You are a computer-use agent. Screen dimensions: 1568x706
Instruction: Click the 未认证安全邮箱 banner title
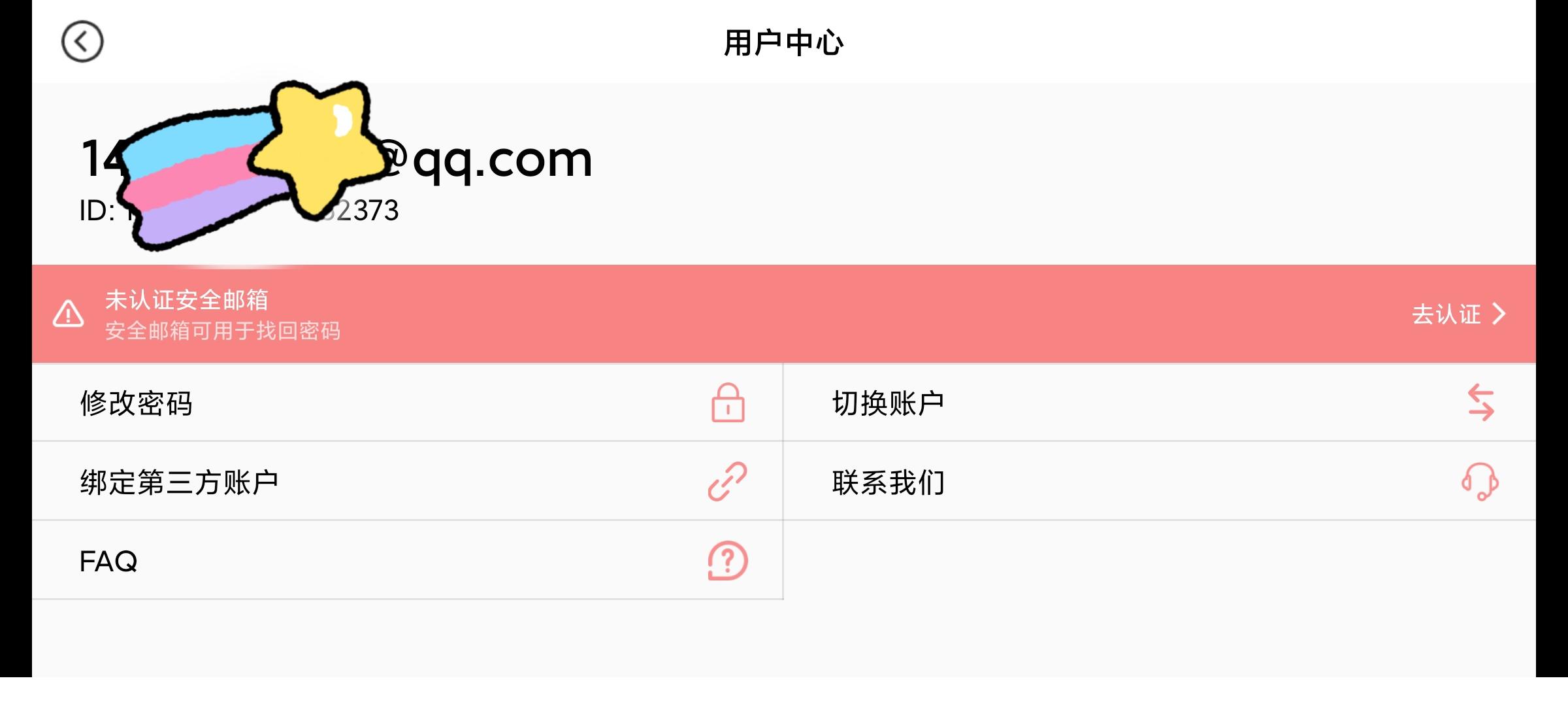(x=187, y=300)
